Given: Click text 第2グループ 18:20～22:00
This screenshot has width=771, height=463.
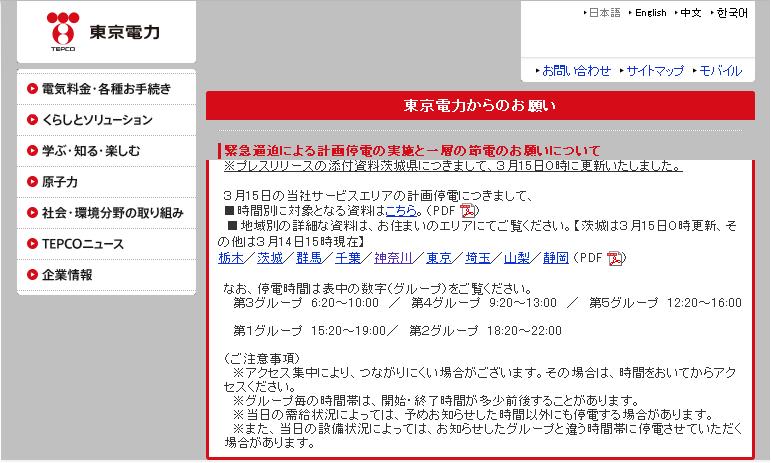Looking at the screenshot, I should coord(485,330).
